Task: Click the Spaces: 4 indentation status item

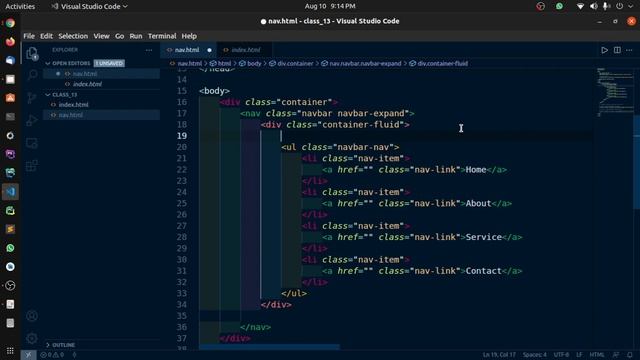Action: coord(535,355)
